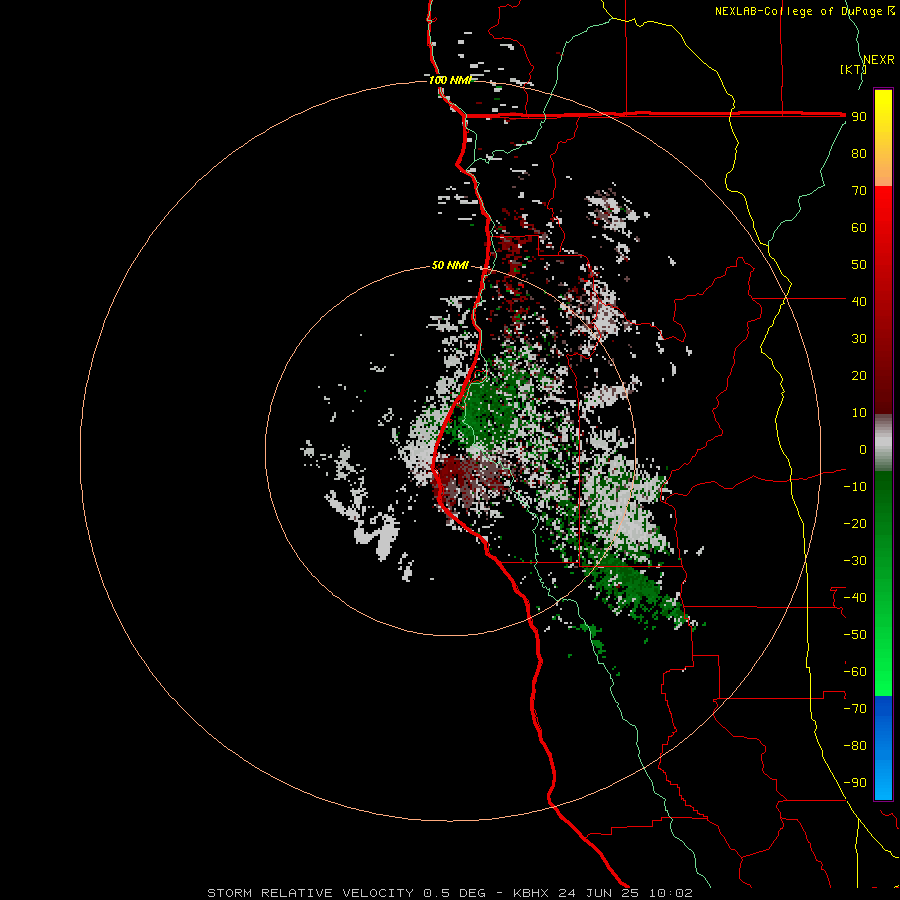The image size is (900, 900).
Task: Click the 20 value on the velocity scale
Action: (859, 375)
